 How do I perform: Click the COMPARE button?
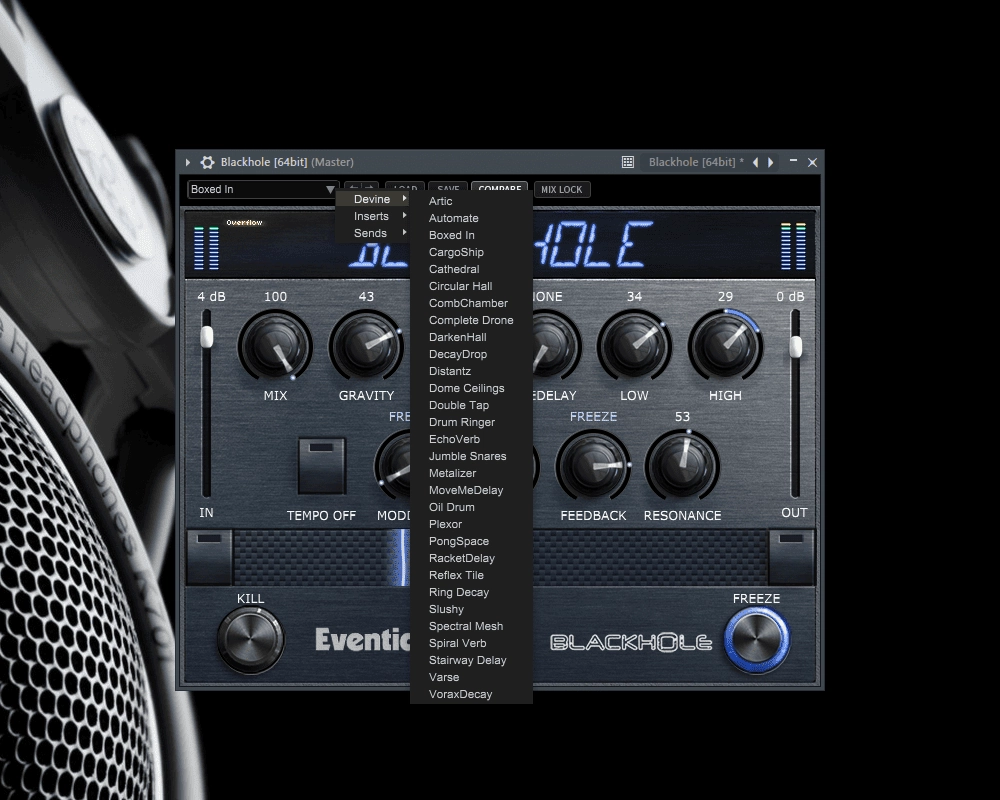(x=499, y=188)
